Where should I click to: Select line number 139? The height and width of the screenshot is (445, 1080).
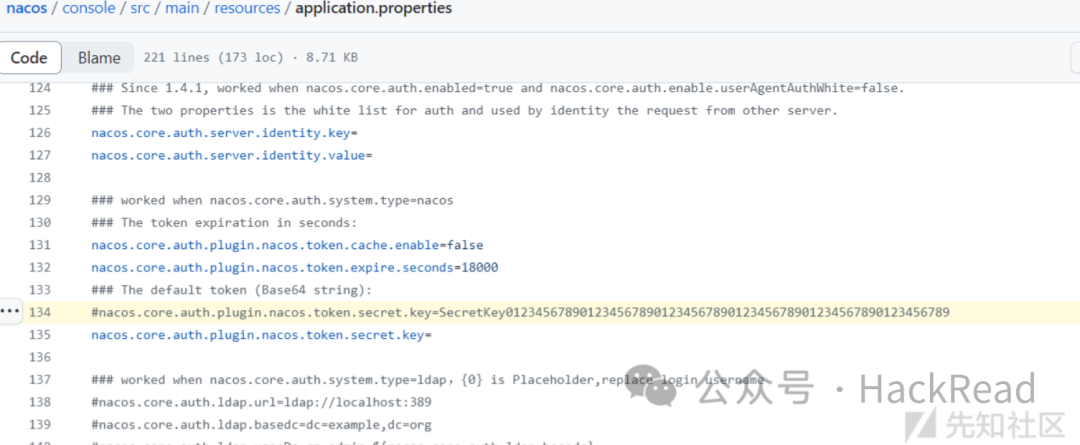point(39,424)
